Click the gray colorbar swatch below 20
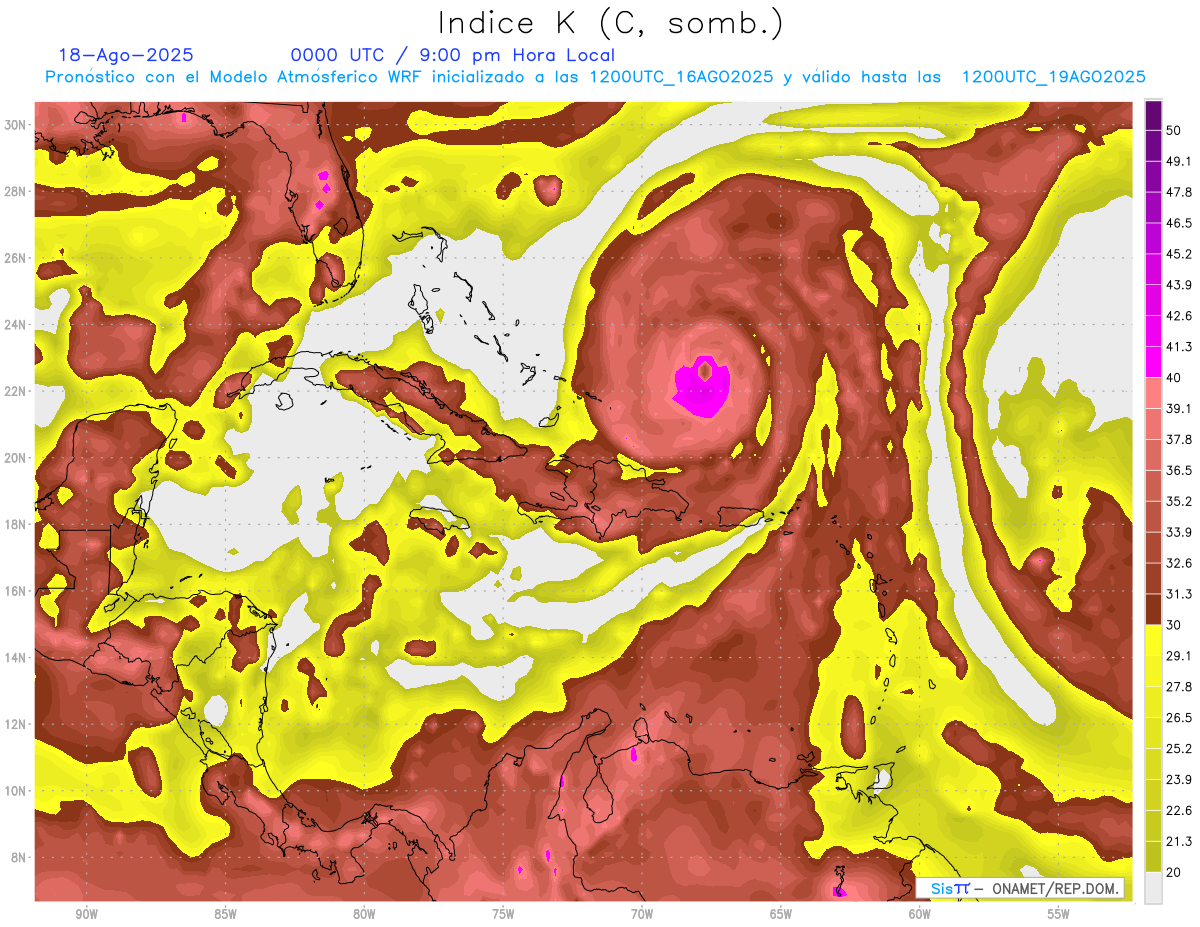1200x927 pixels. click(1153, 889)
